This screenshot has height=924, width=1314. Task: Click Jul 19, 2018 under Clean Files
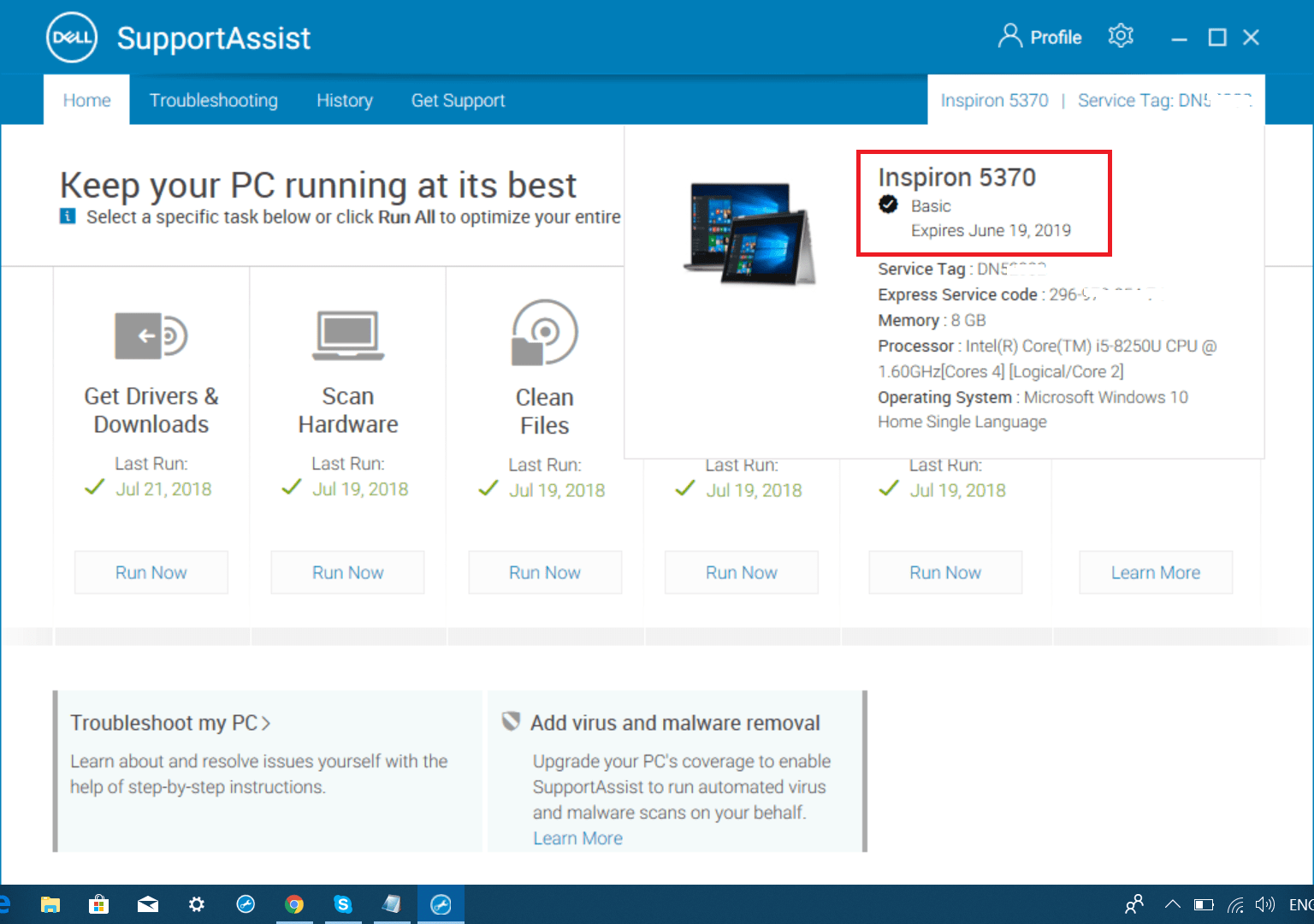[557, 490]
